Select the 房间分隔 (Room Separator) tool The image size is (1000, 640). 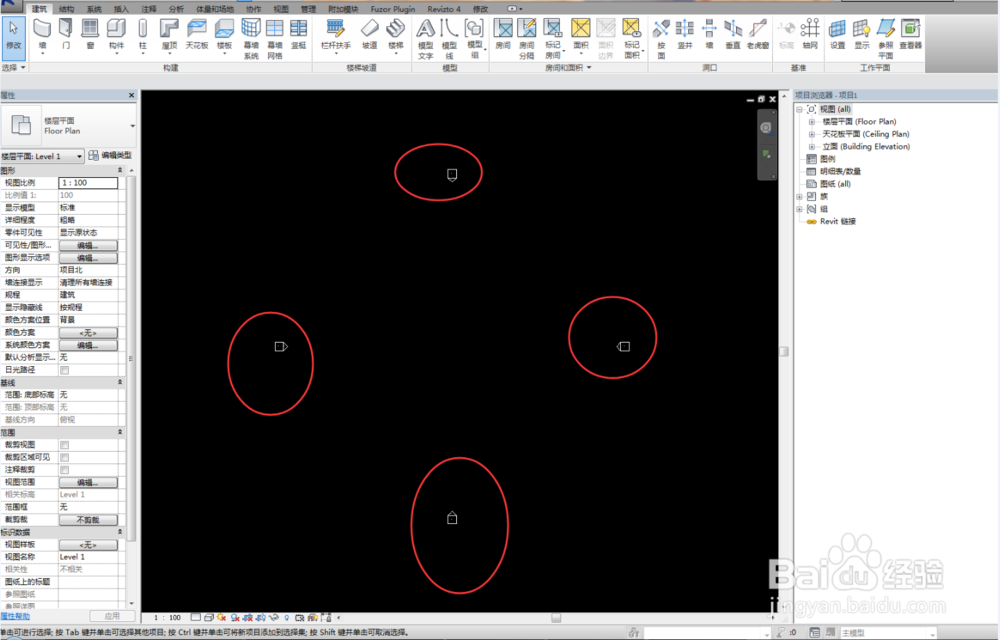[527, 39]
